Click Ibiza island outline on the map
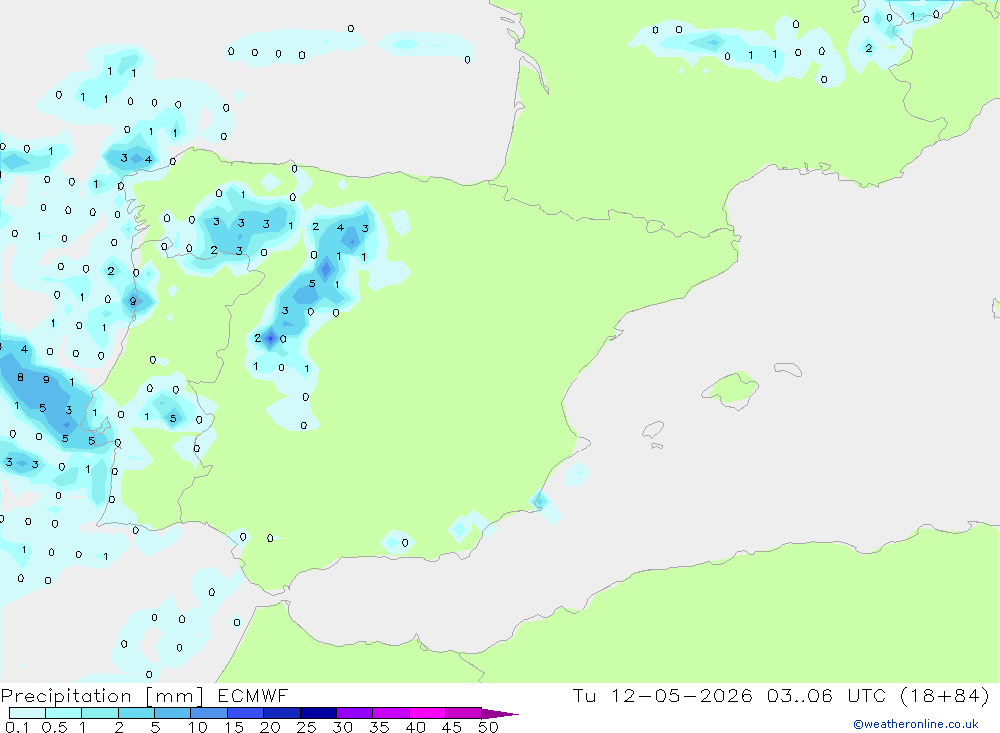1000x733 pixels. point(653,429)
